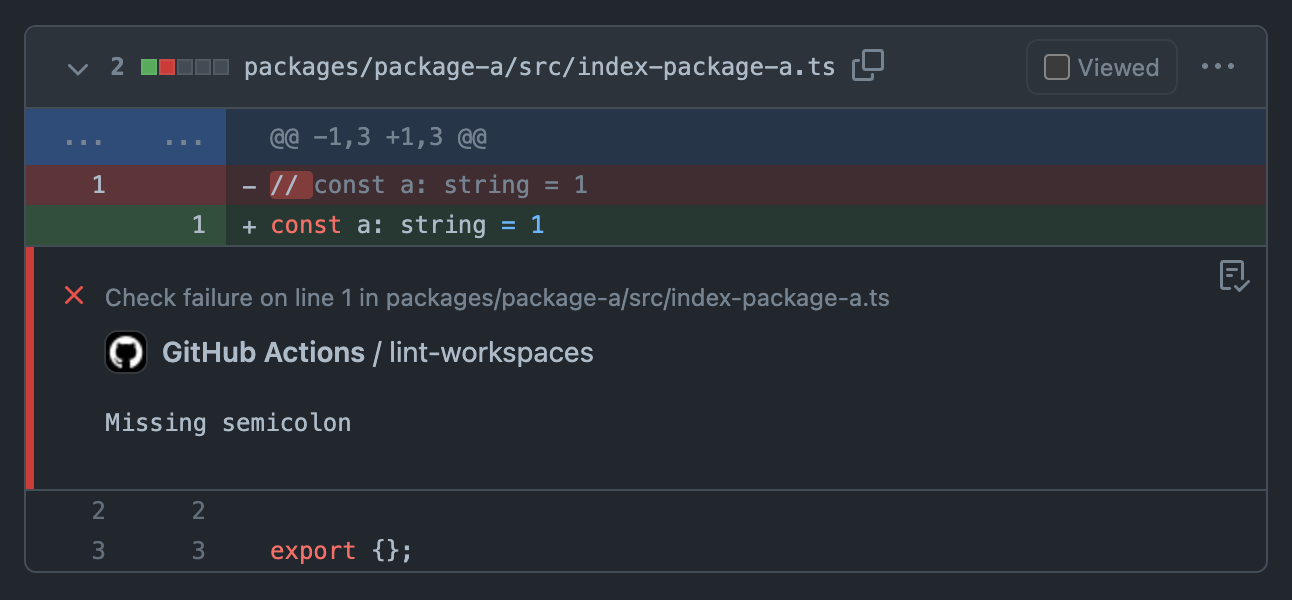Click the changed-lines count '2' in file header
Image resolution: width=1292 pixels, height=600 pixels.
[x=118, y=67]
